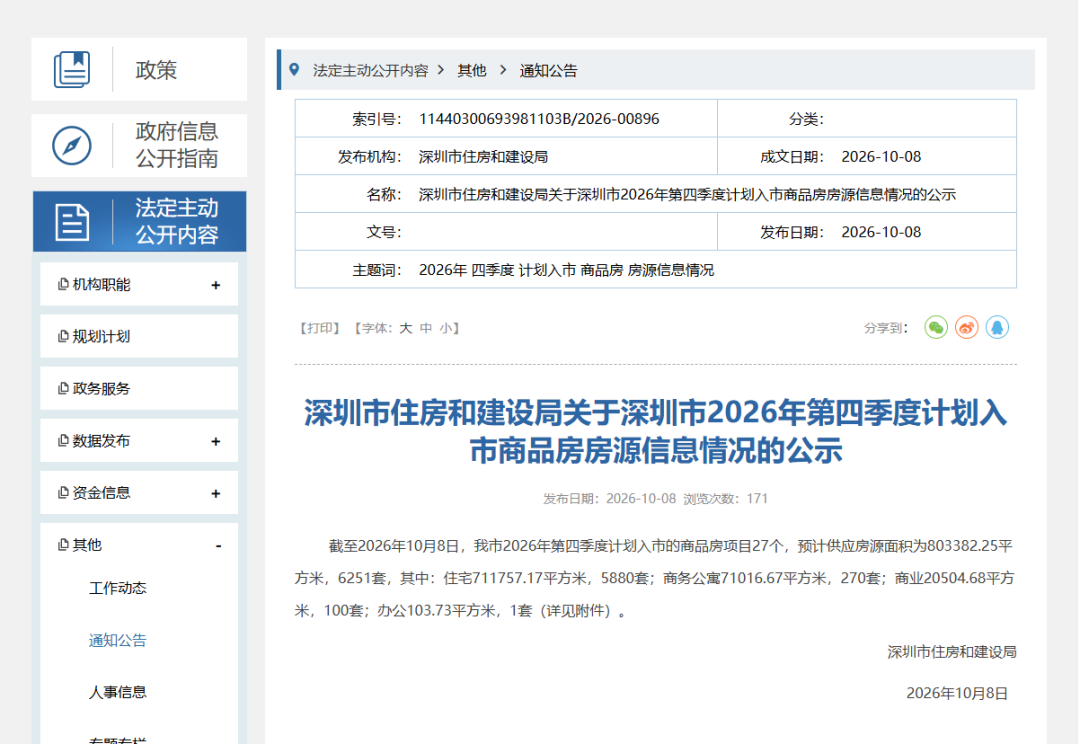Viewport: 1080px width, 744px height.
Task: Click the 发布日期 table value 2026-10-08
Action: [x=881, y=232]
